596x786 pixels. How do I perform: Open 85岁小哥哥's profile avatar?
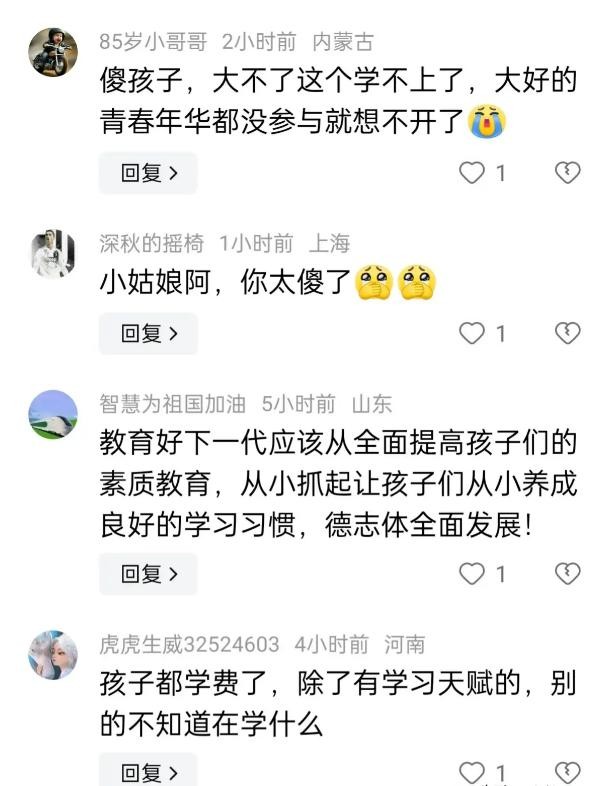[53, 52]
